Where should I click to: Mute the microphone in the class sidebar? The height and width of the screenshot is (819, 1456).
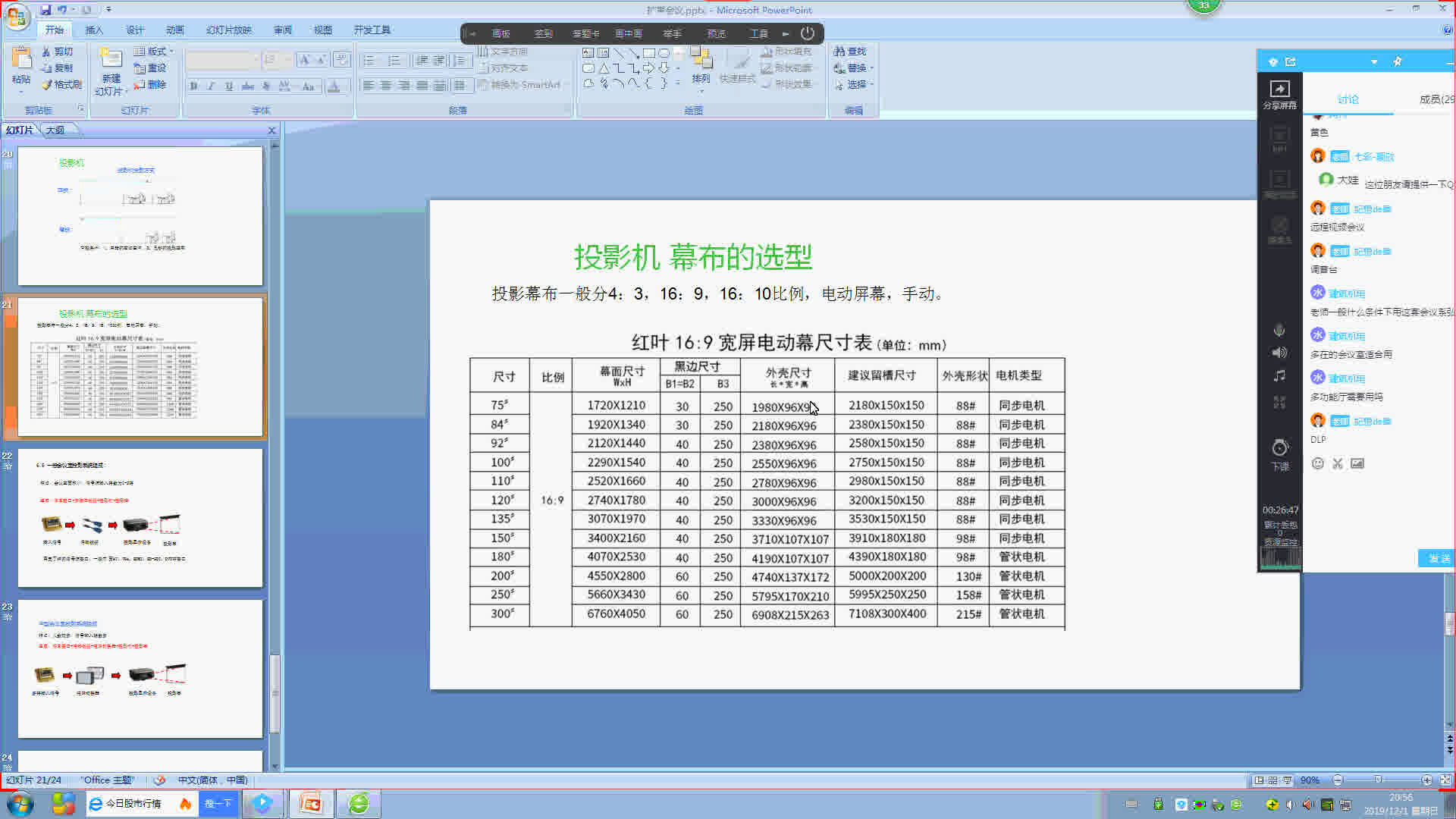(x=1279, y=330)
